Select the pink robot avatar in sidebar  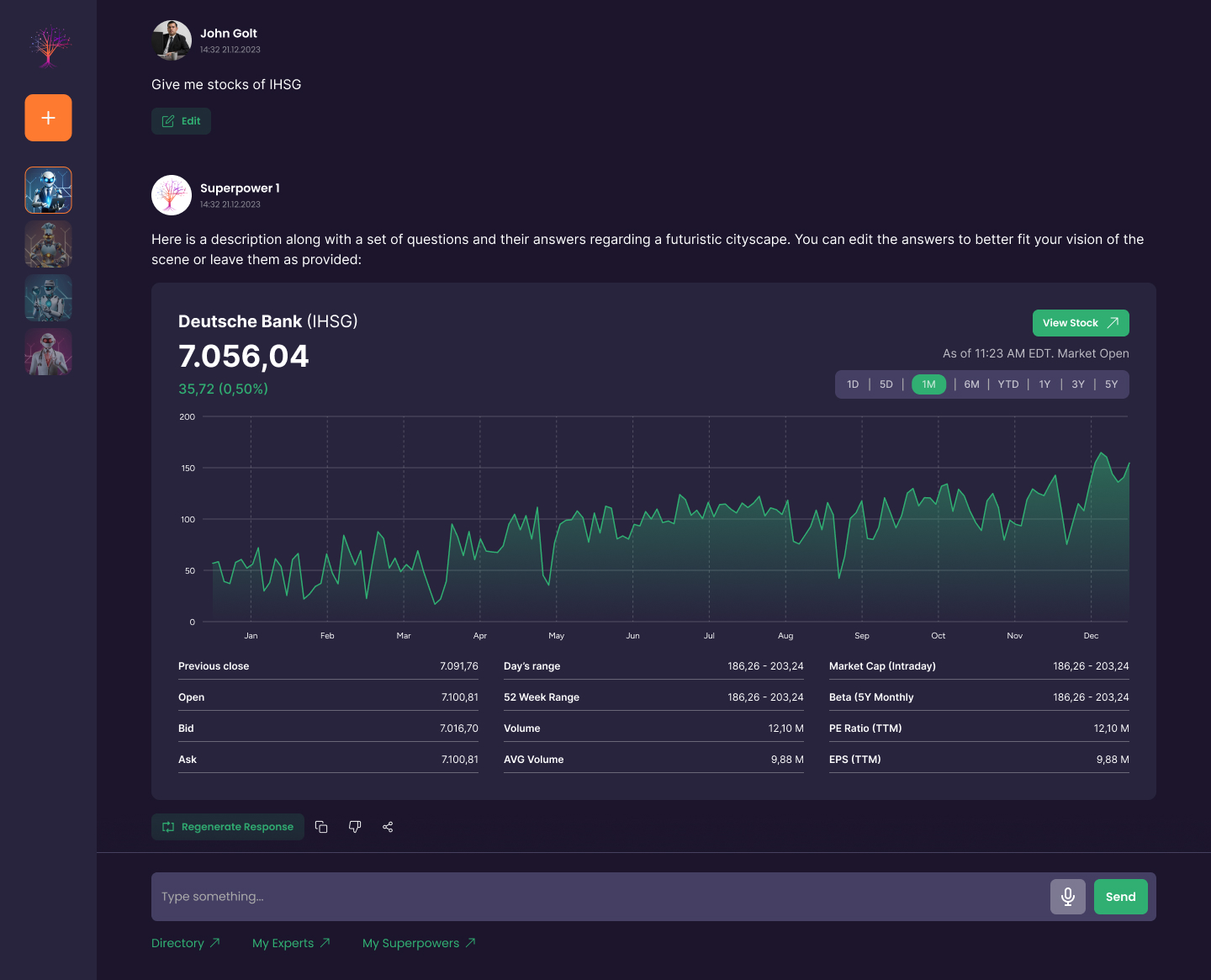point(48,352)
